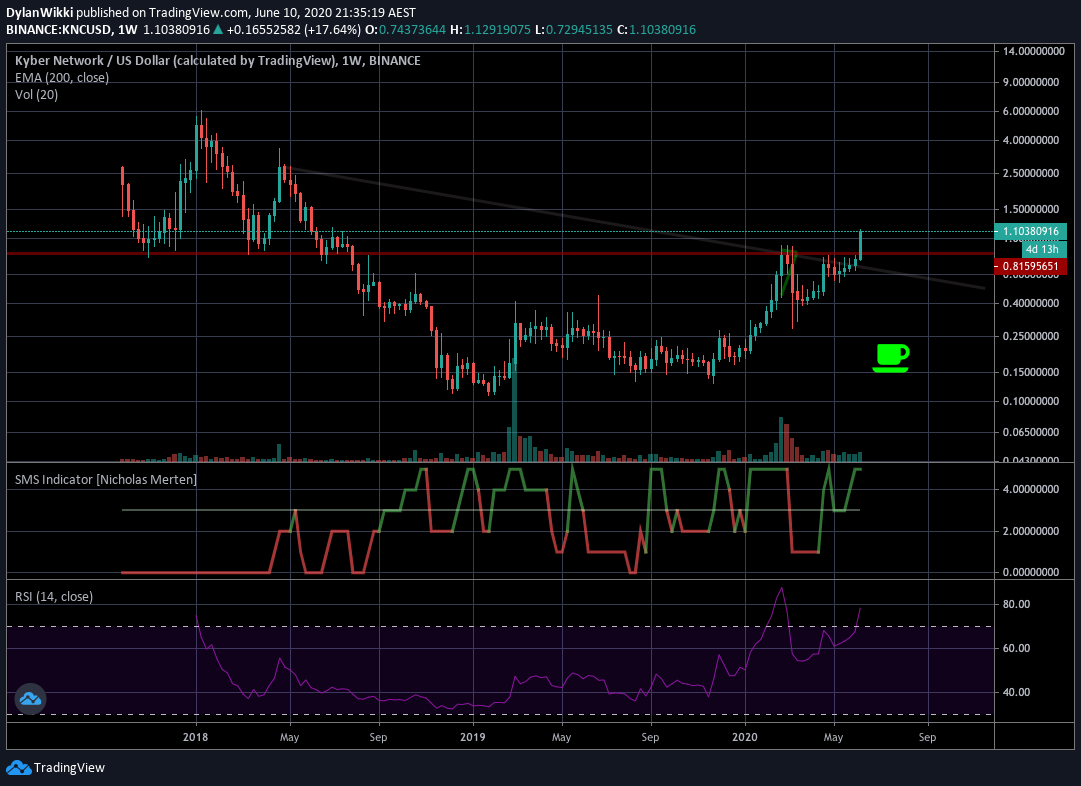Select the EMA (200, close) indicator label
Viewport: 1081px width, 786px height.
(62, 77)
